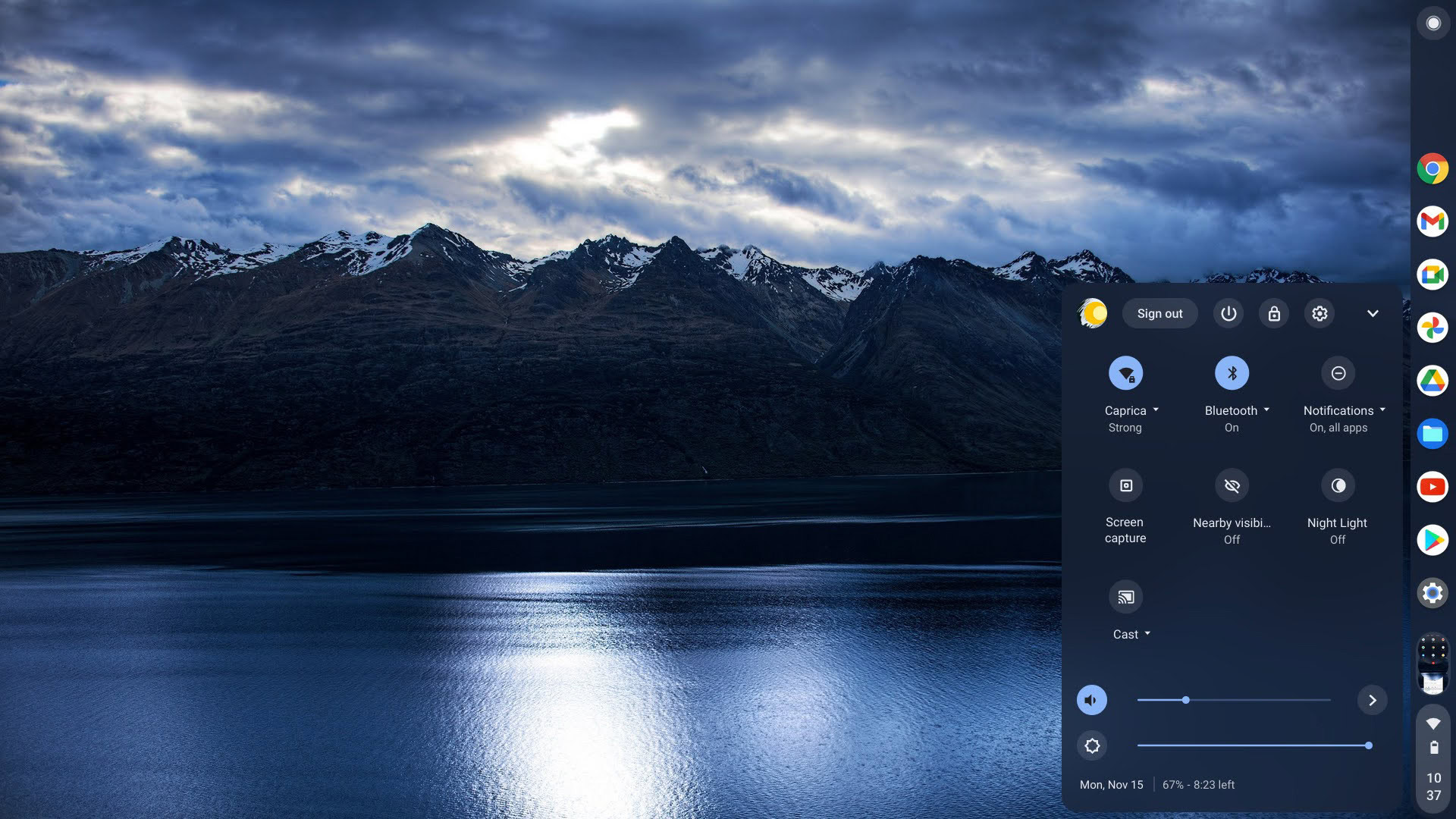Open the Screen capture tool
Image resolution: width=1456 pixels, height=819 pixels.
[x=1125, y=485]
